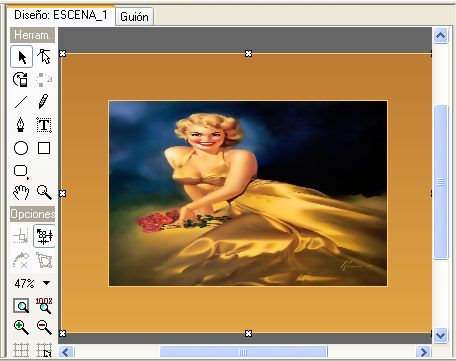
Task: Click the horizontal scrollbar right arrow
Action: (x=424, y=352)
